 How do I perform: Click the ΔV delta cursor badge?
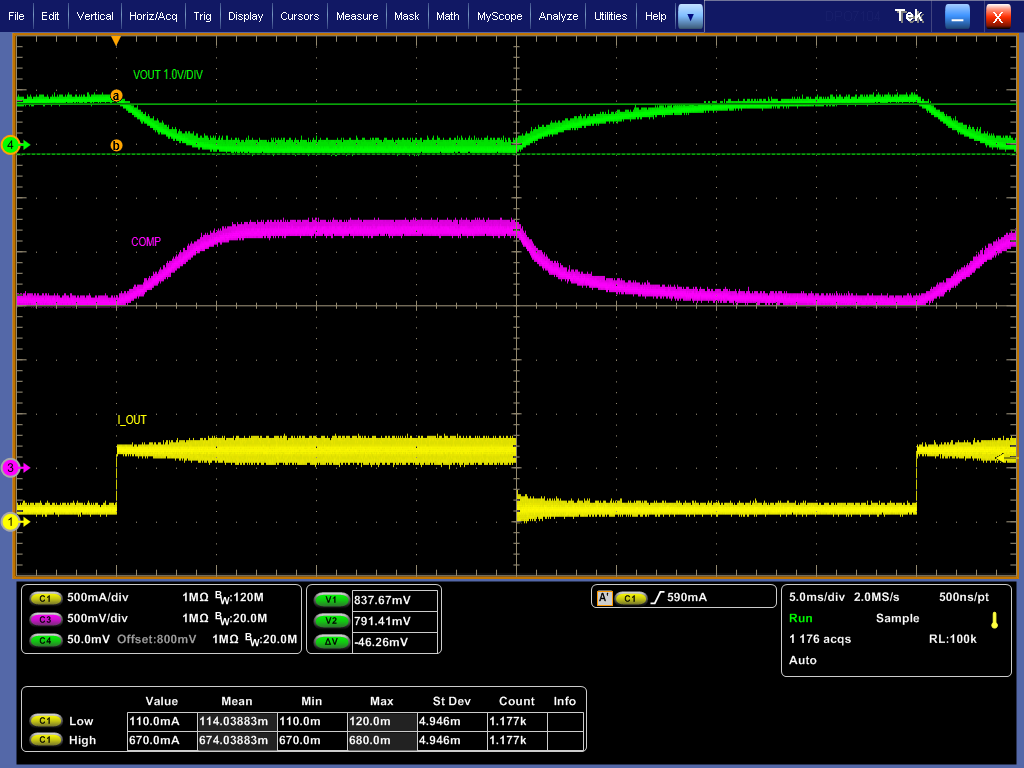pos(330,642)
